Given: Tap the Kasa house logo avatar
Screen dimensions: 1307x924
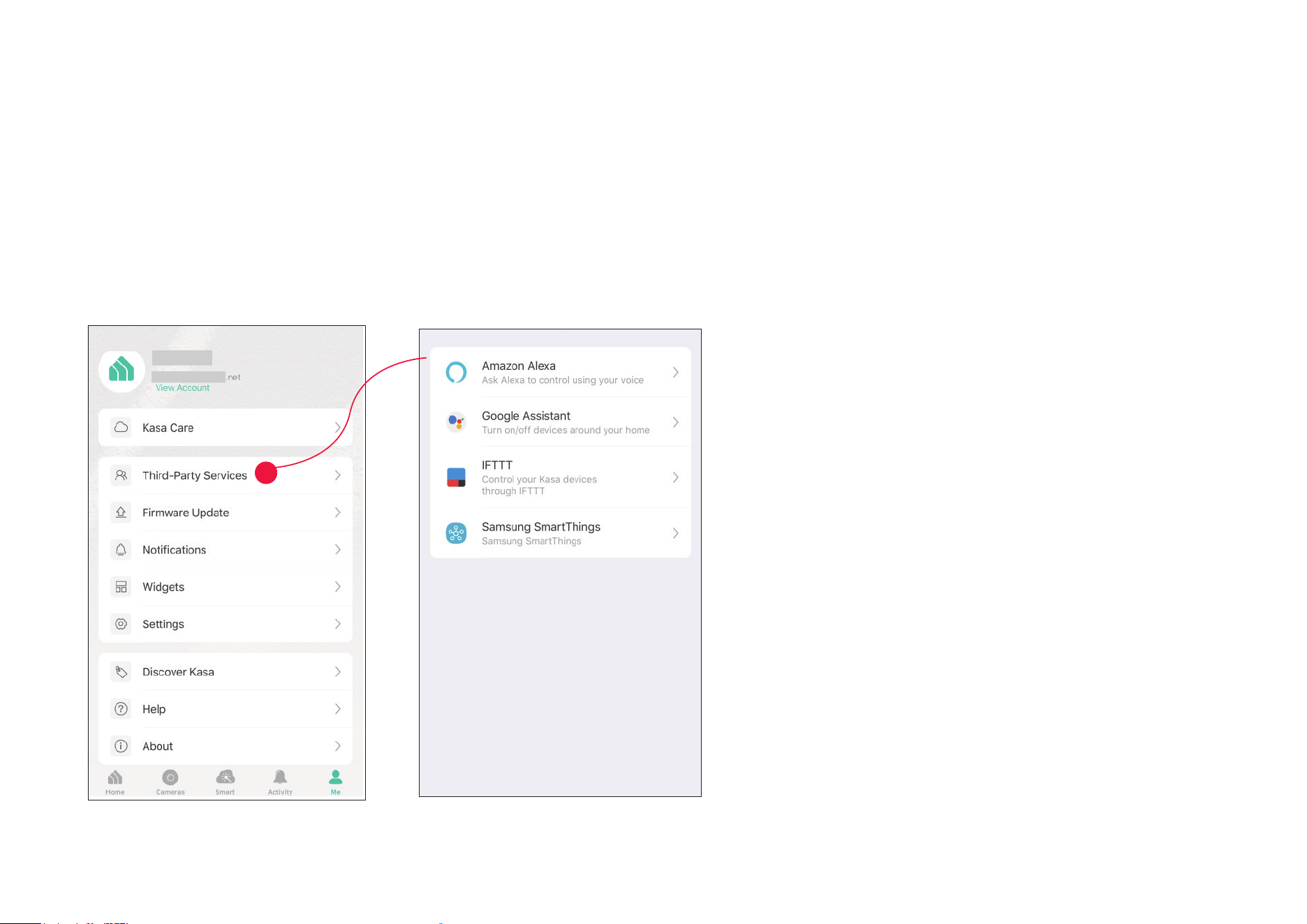Looking at the screenshot, I should [x=121, y=370].
